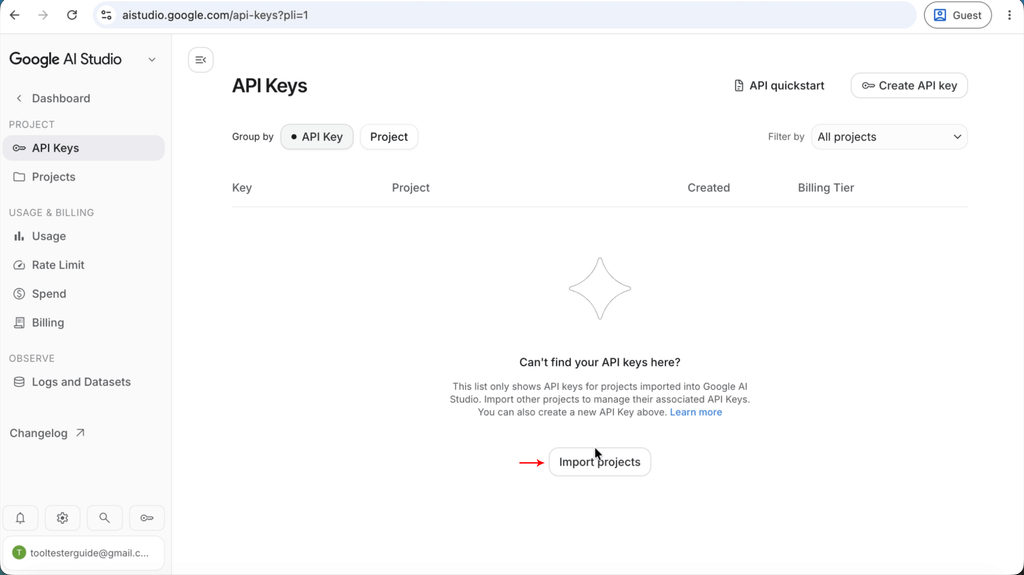Expand Google AI Studio dropdown chevron
The height and width of the screenshot is (575, 1024).
(x=152, y=59)
